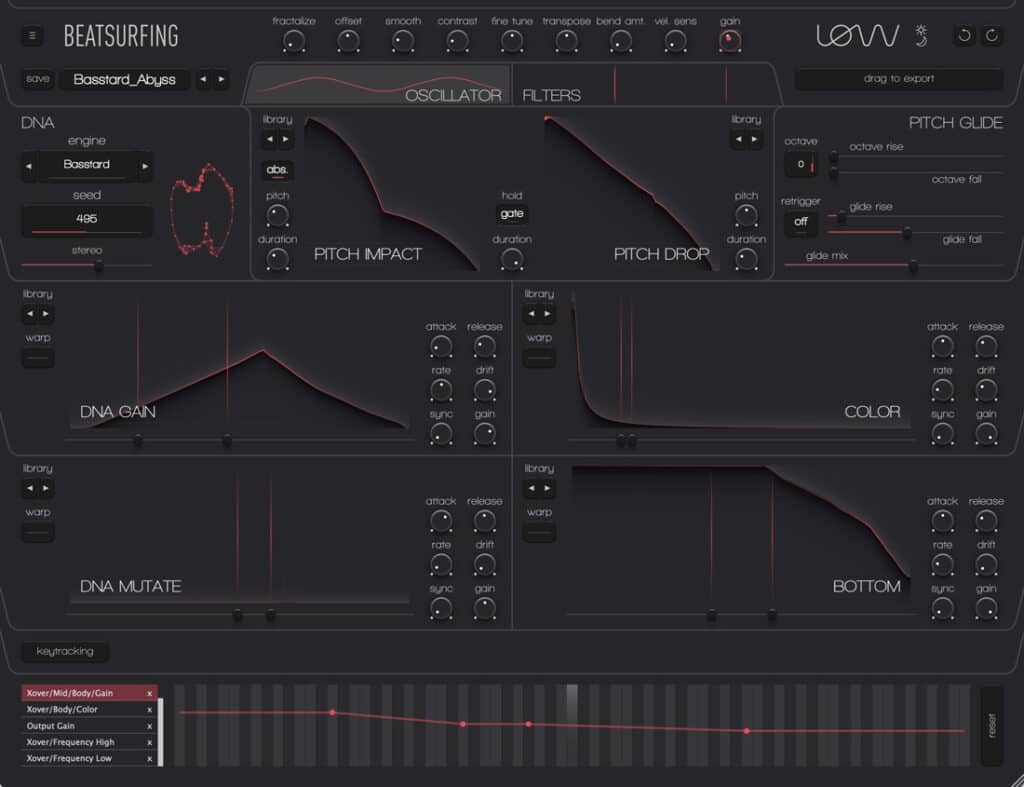Go to next COLOR library curve
The image size is (1024, 787).
pyautogui.click(x=547, y=313)
